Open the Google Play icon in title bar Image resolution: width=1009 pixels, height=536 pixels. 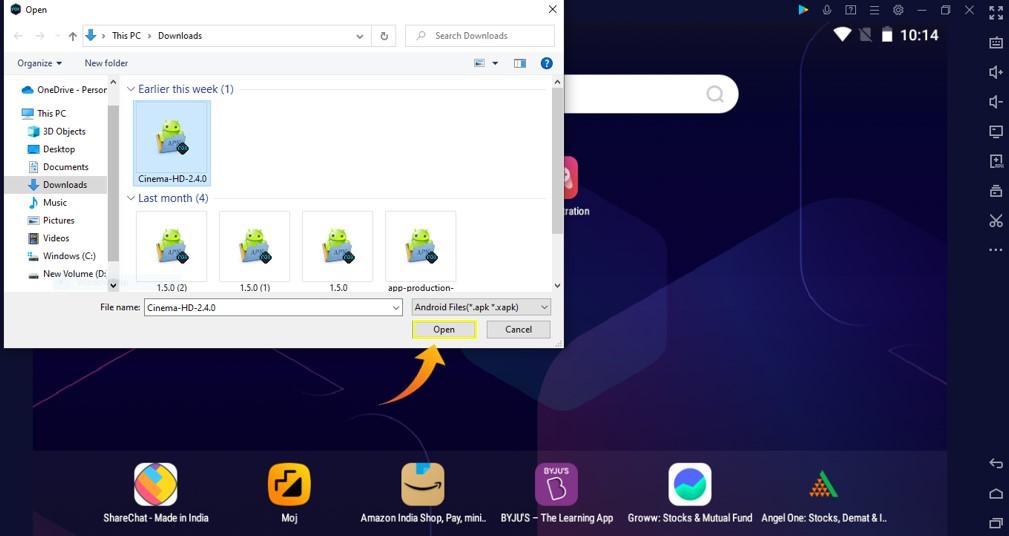point(802,10)
